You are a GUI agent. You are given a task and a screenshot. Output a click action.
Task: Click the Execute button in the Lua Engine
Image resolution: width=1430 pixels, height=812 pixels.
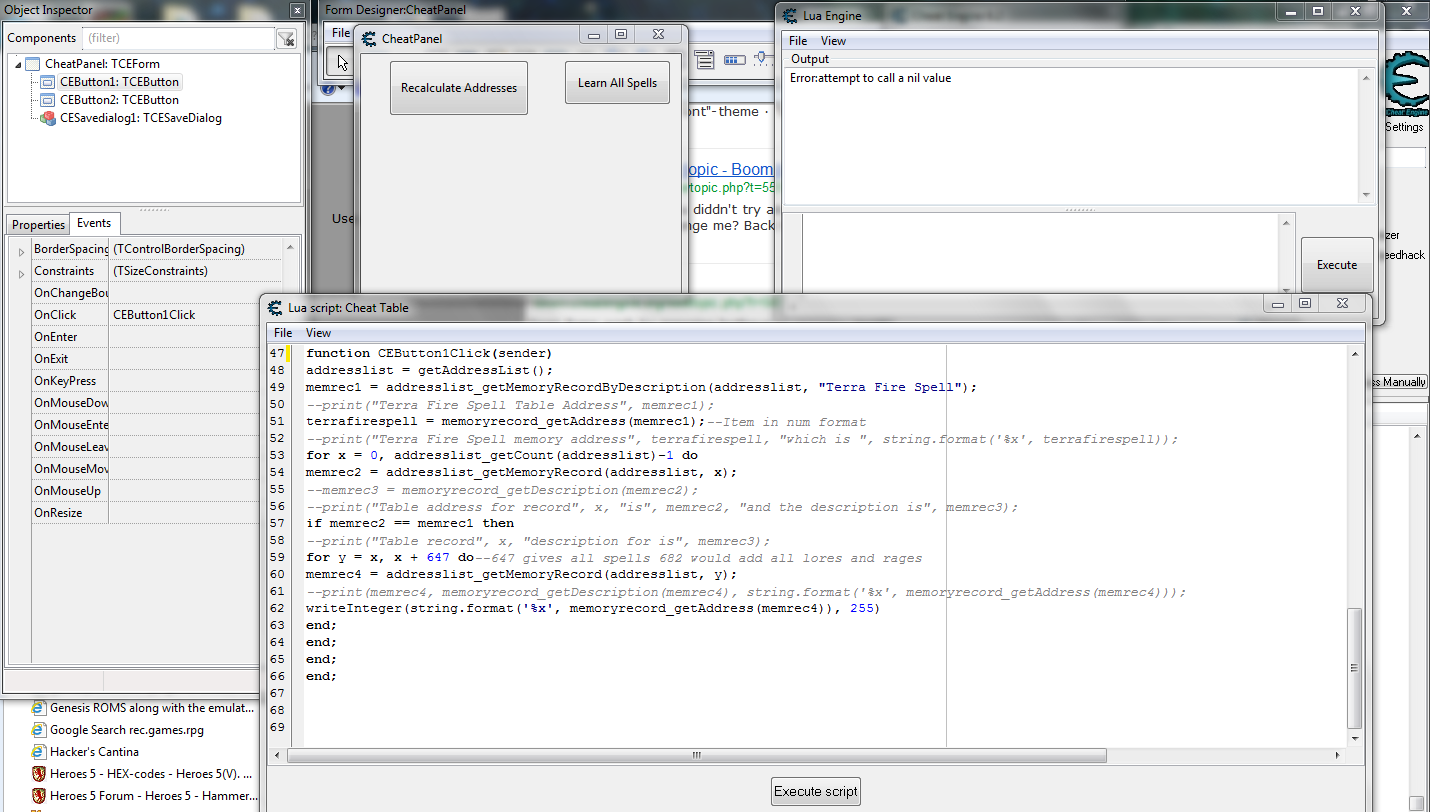pyautogui.click(x=1336, y=264)
